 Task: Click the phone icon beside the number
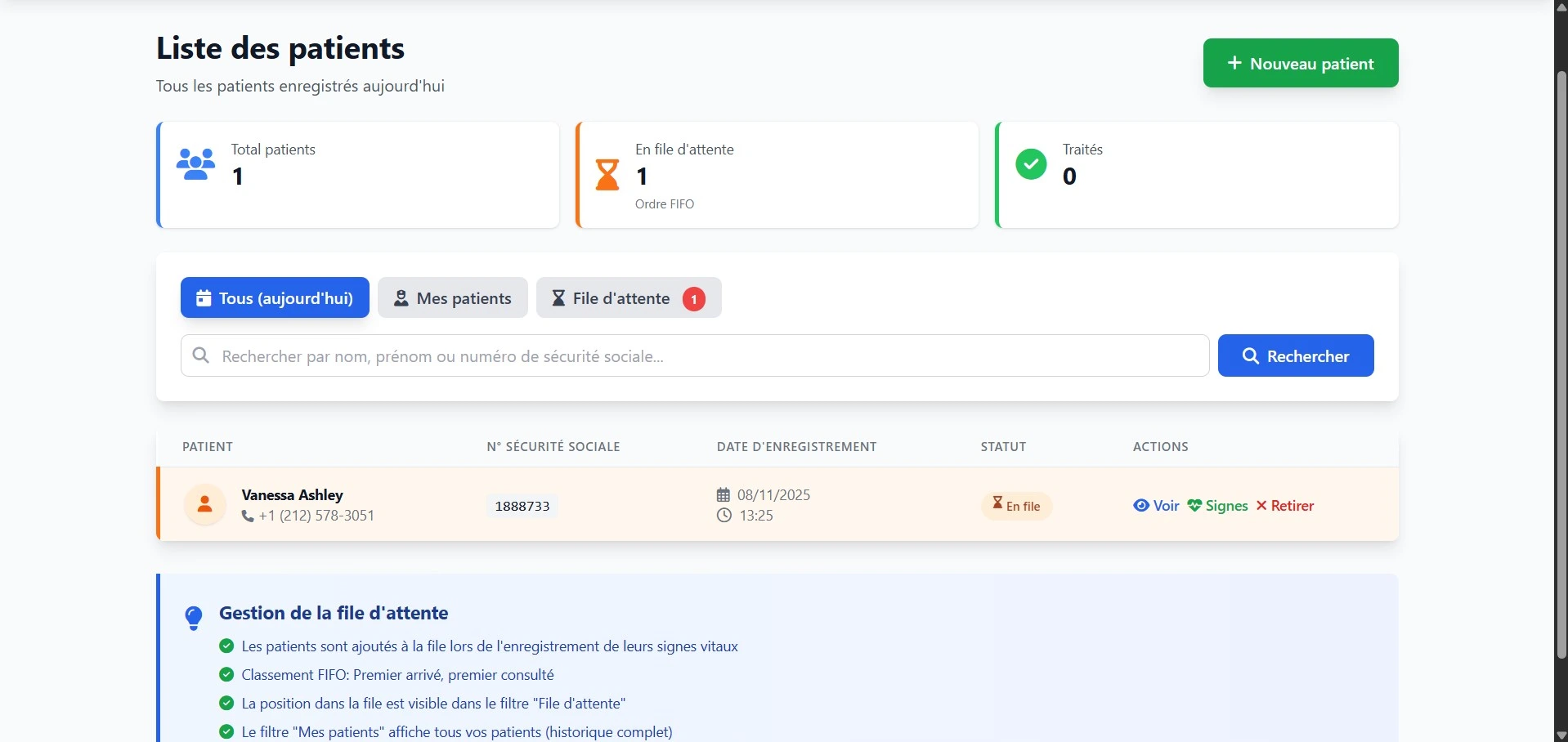pos(248,516)
